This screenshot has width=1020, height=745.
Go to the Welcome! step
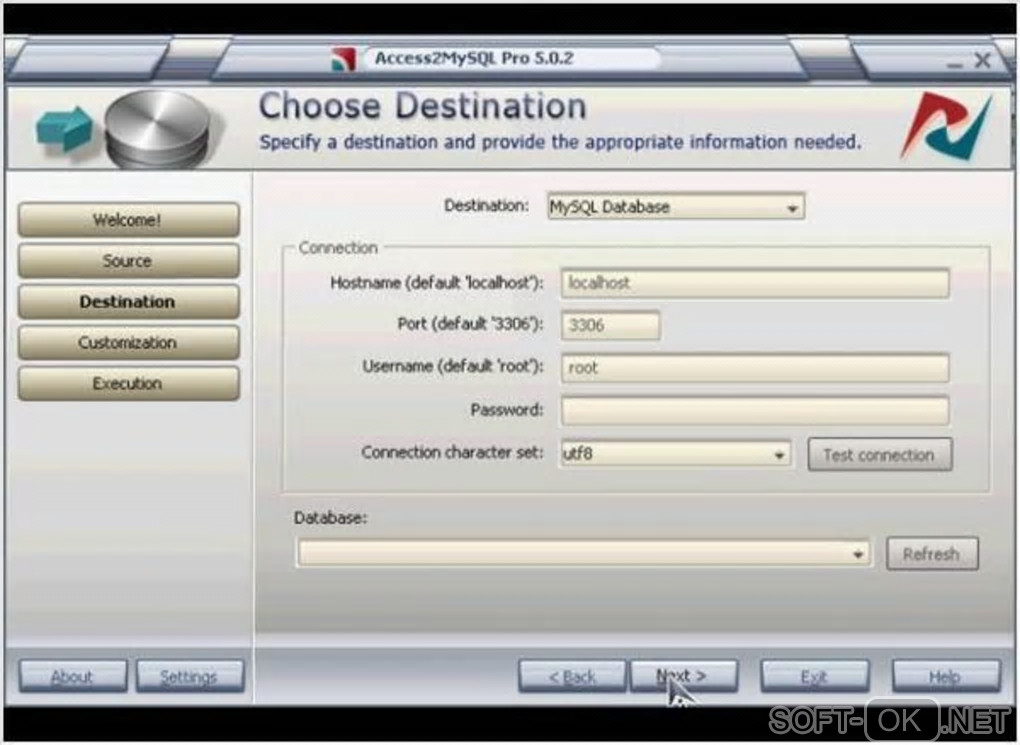coord(128,220)
